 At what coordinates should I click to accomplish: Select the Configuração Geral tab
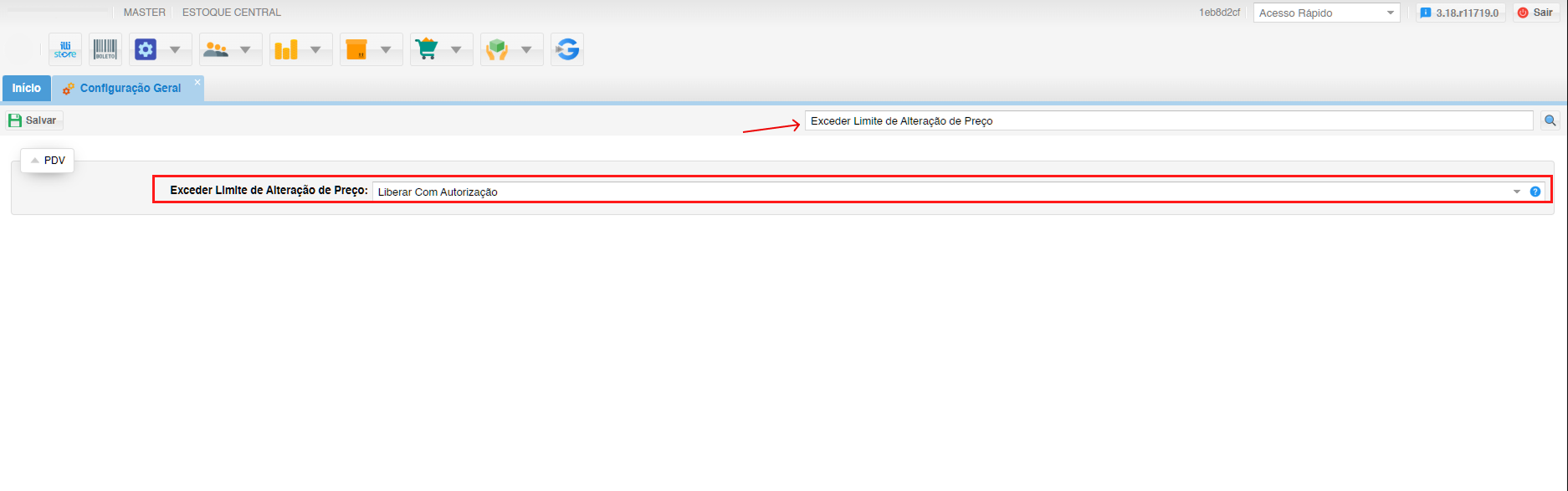(x=130, y=89)
